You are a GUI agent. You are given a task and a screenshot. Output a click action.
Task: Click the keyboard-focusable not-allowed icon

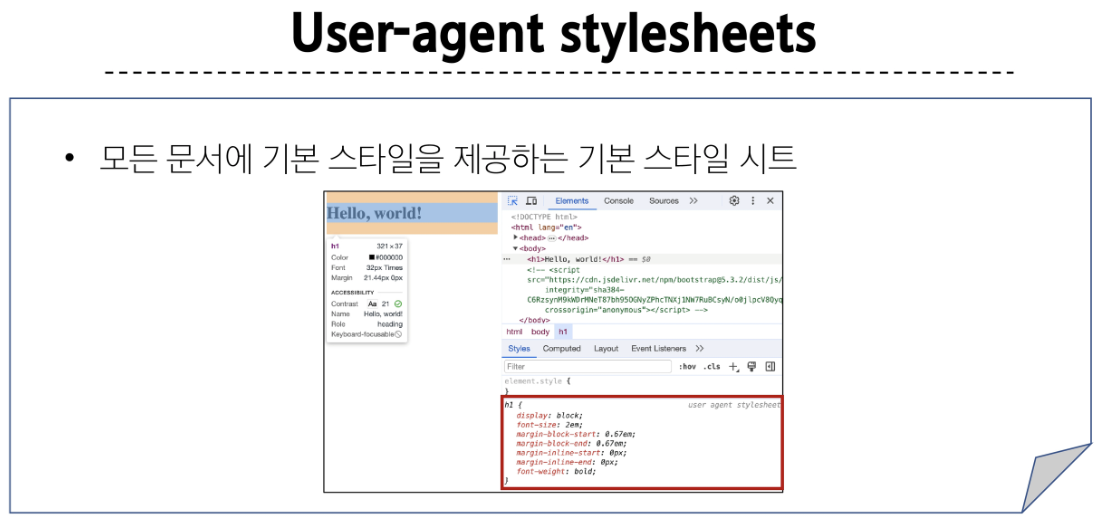coord(398,334)
